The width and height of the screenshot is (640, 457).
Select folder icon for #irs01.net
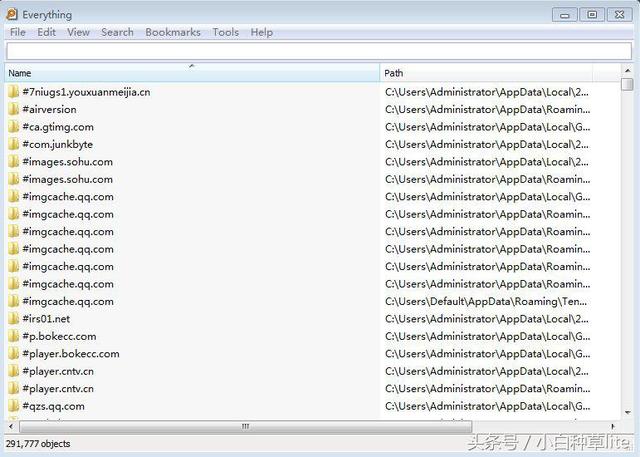point(13,319)
